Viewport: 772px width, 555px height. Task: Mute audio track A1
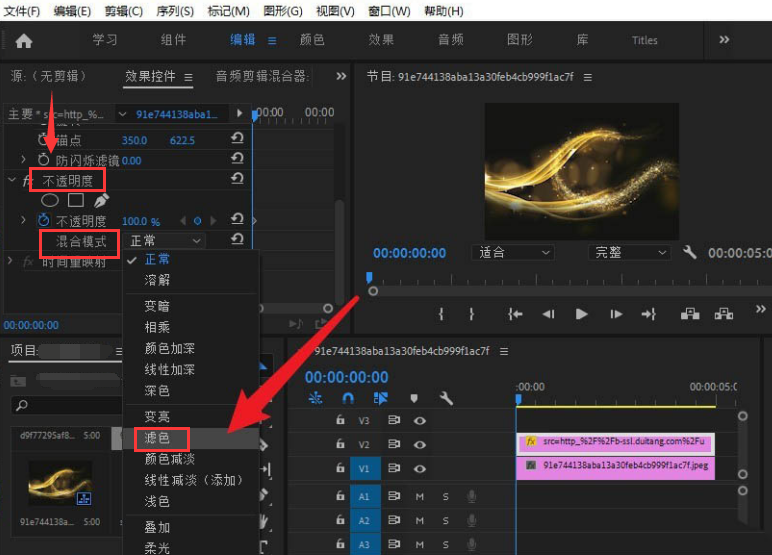420,497
